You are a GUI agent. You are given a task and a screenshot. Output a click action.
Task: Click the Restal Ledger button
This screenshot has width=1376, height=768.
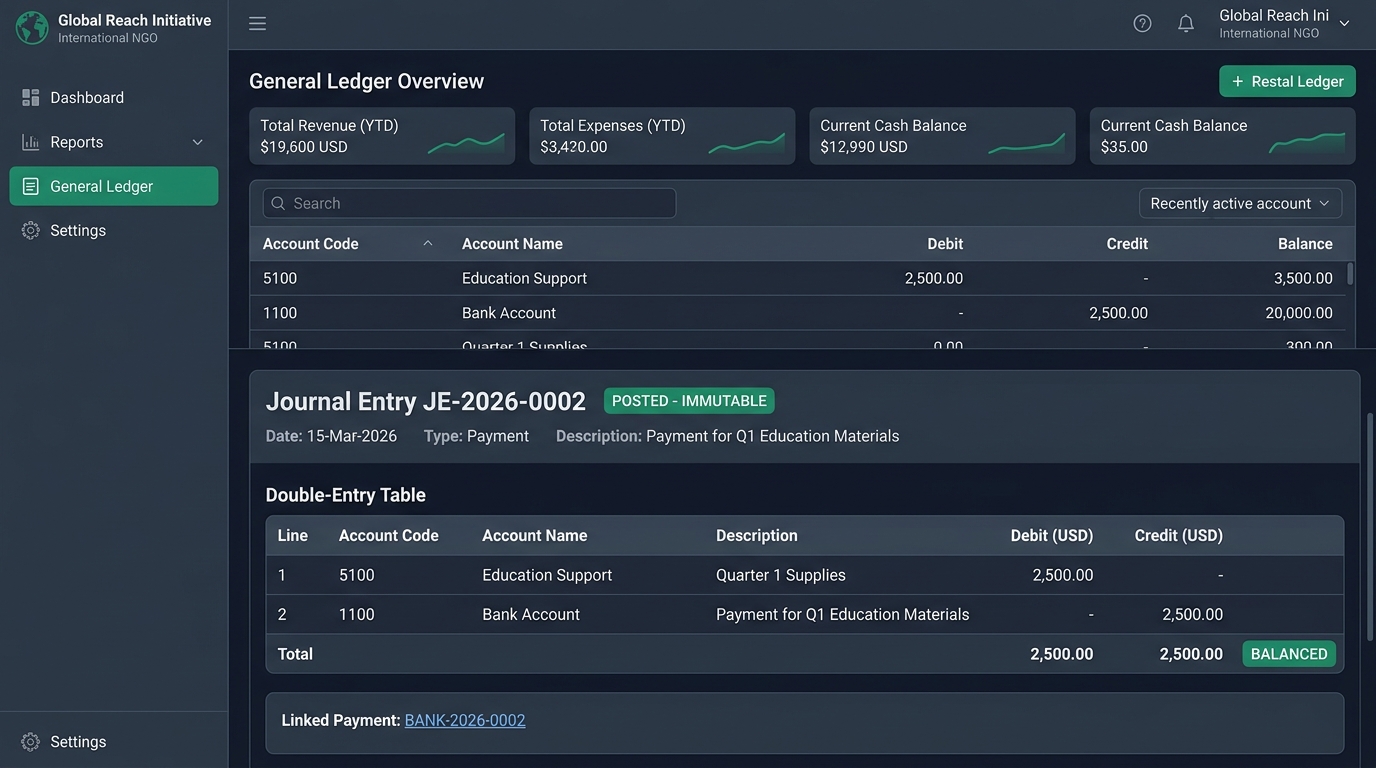[1287, 81]
